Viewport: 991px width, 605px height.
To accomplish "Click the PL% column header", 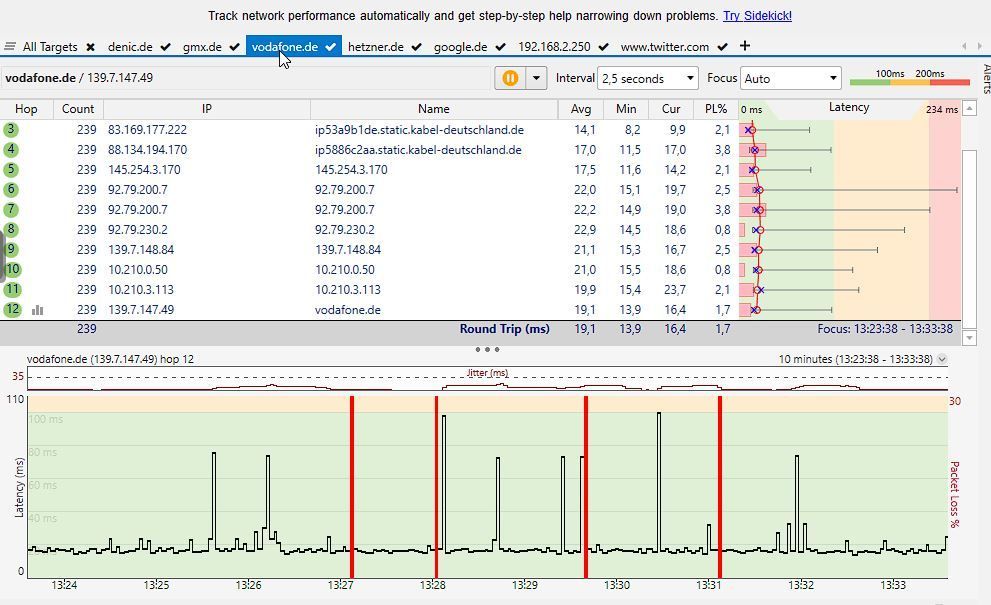I will click(x=715, y=109).
